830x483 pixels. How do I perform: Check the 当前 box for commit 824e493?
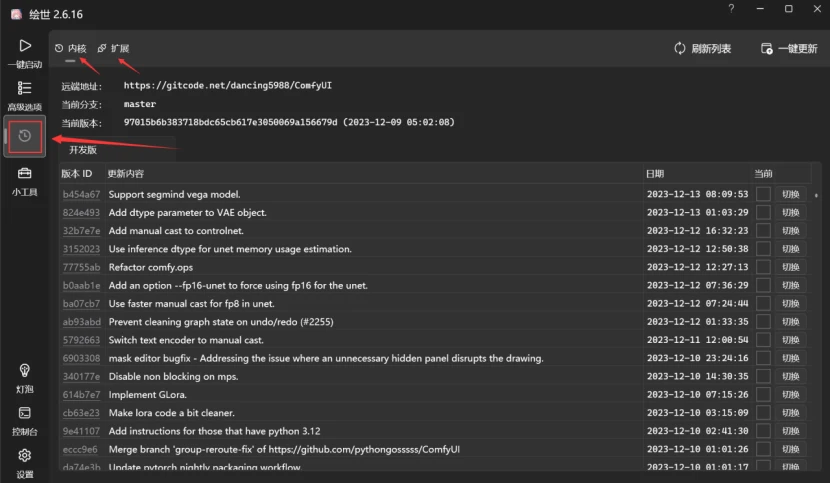[x=763, y=212]
